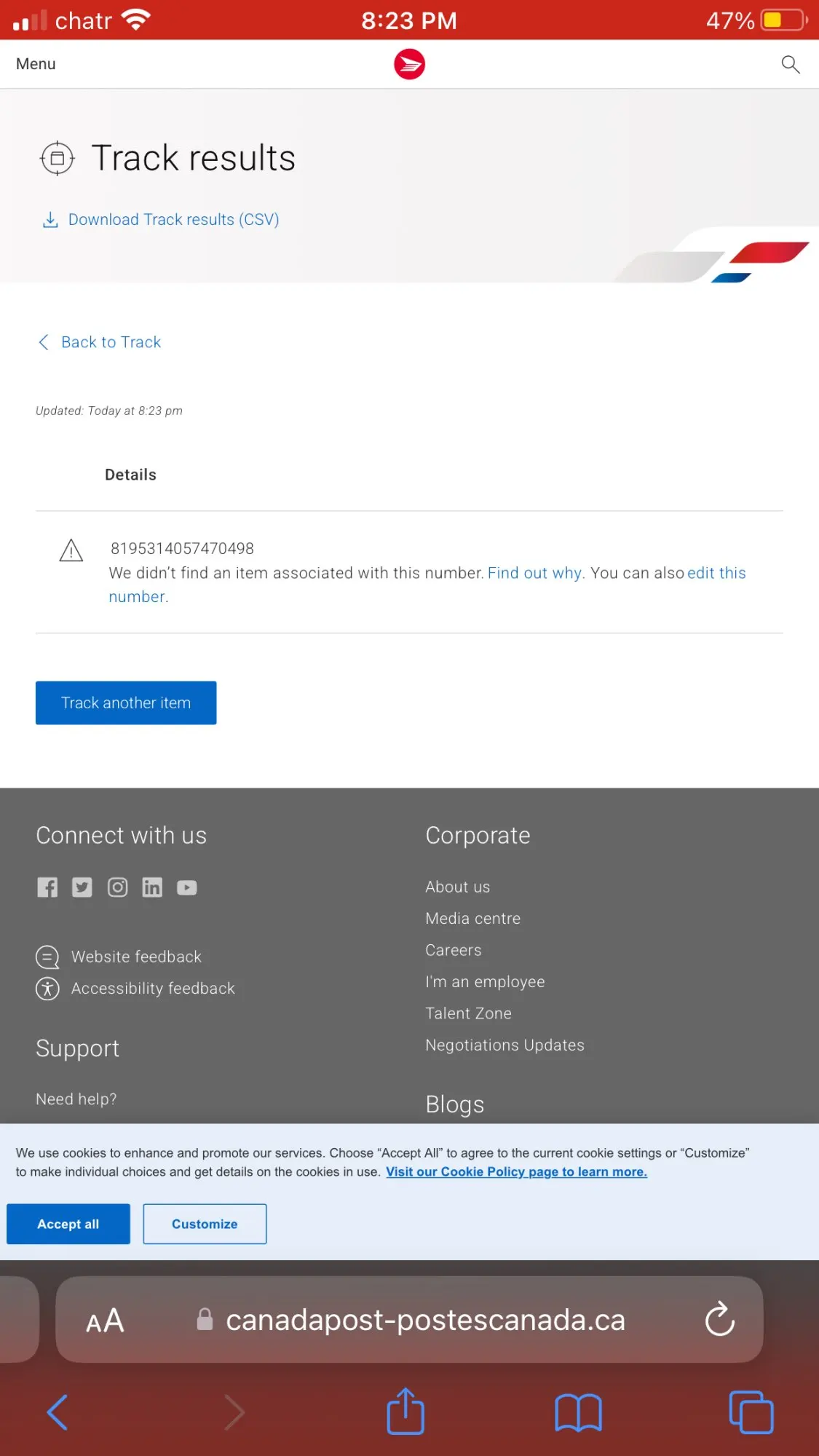The image size is (819, 1456).
Task: Open the Facebook social icon
Action: [x=47, y=887]
